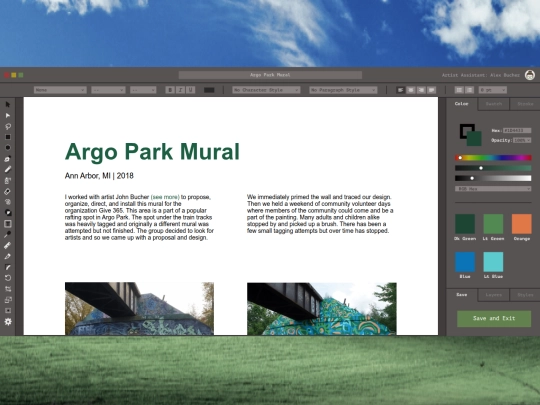Click the Save and Exit button

pos(494,319)
